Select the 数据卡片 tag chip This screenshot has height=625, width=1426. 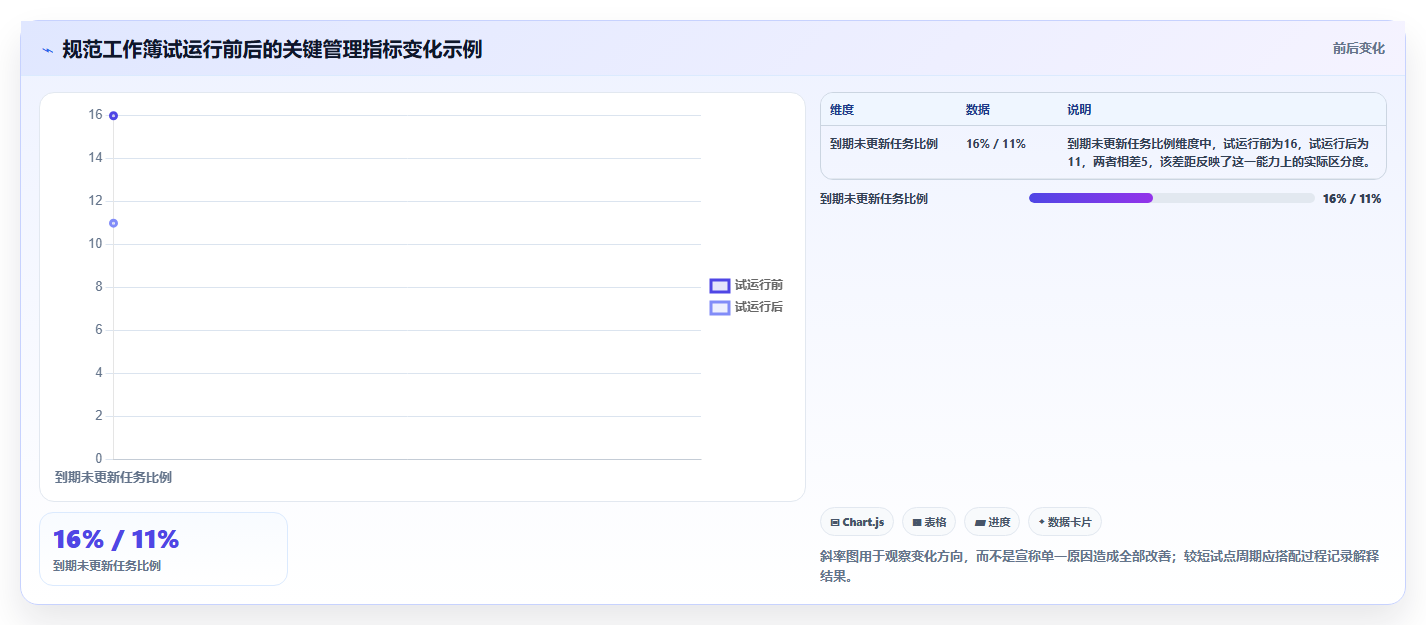1065,522
